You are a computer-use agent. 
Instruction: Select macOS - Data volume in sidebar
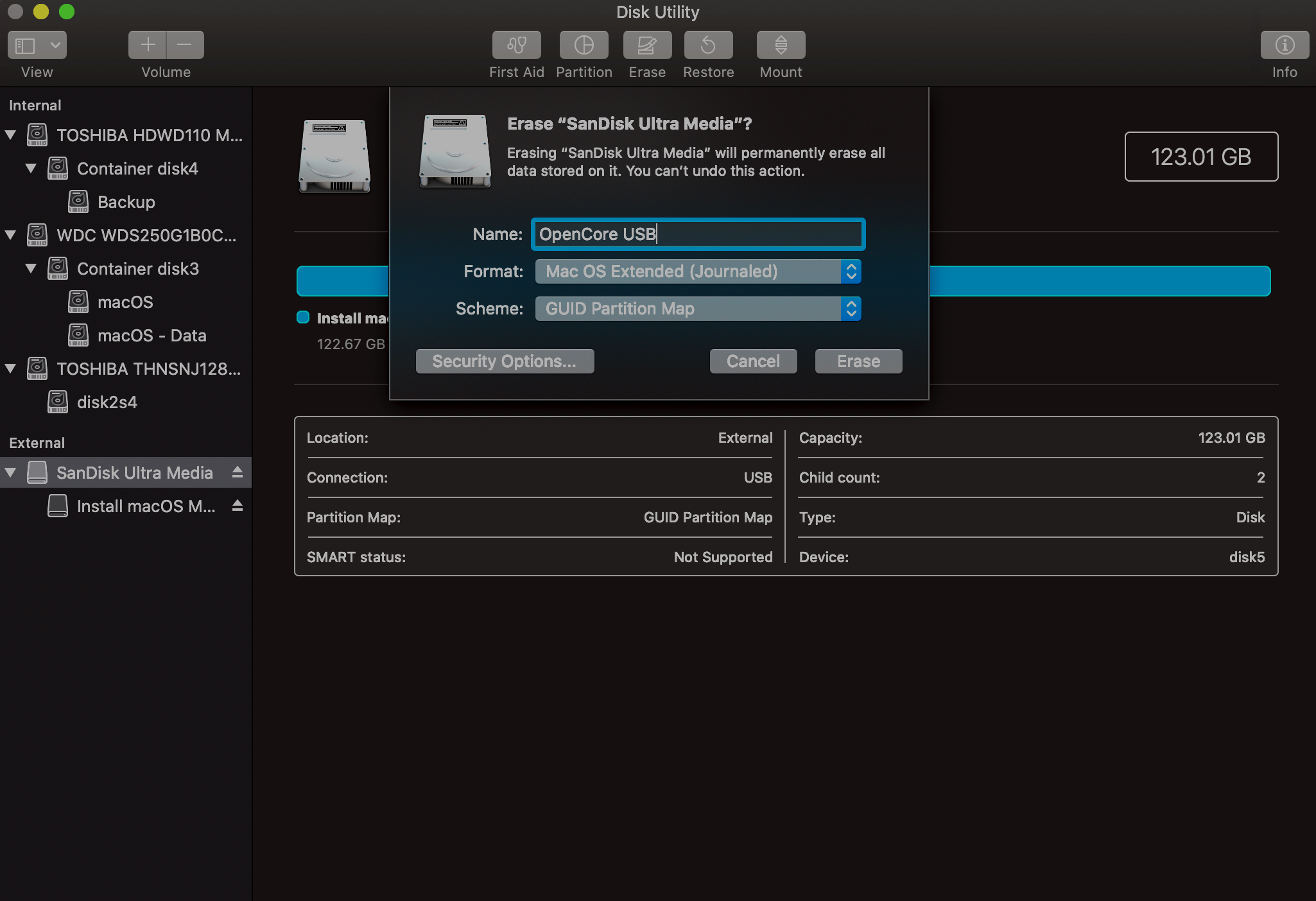(x=152, y=335)
